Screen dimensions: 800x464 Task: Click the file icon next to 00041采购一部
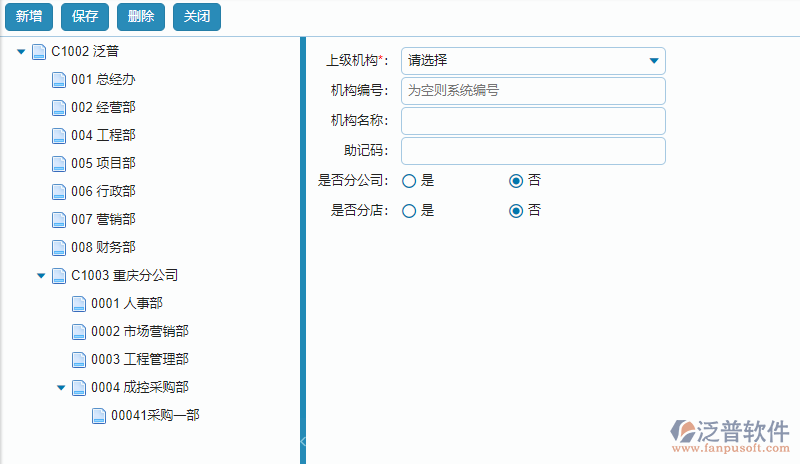[99, 415]
